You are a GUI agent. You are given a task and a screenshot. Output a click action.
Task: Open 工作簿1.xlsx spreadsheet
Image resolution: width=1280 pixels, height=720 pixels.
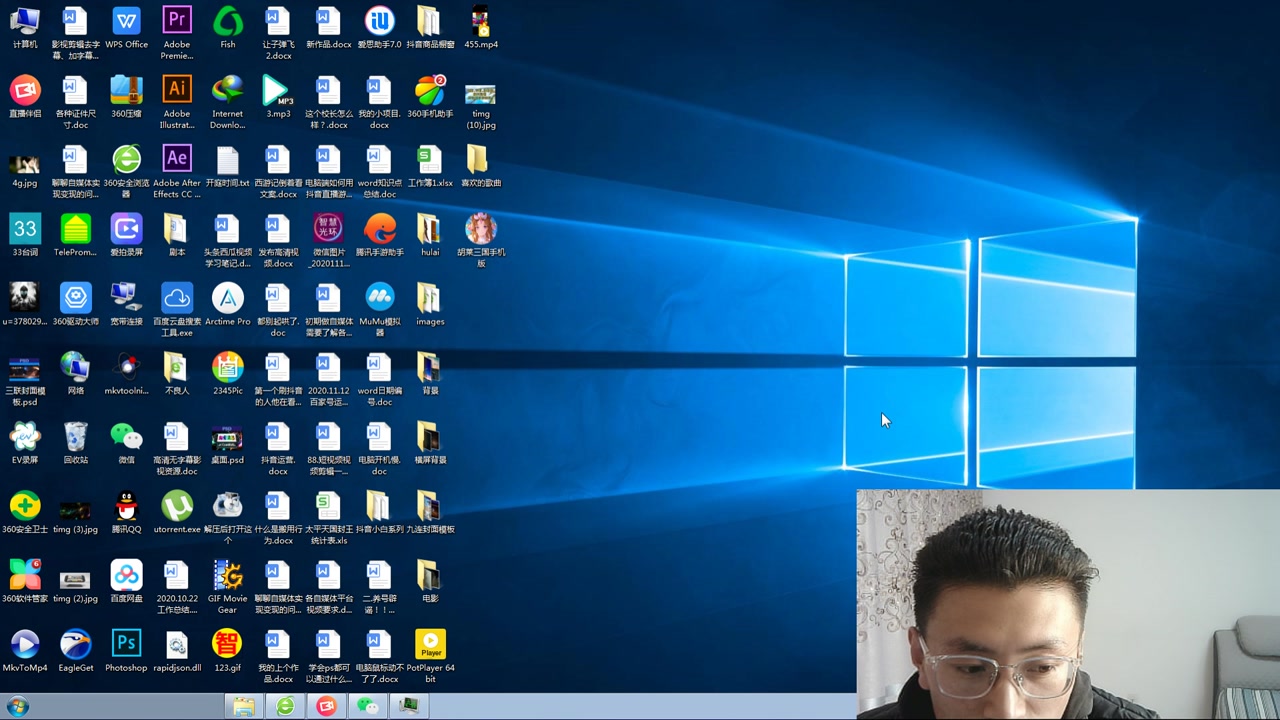tap(430, 166)
